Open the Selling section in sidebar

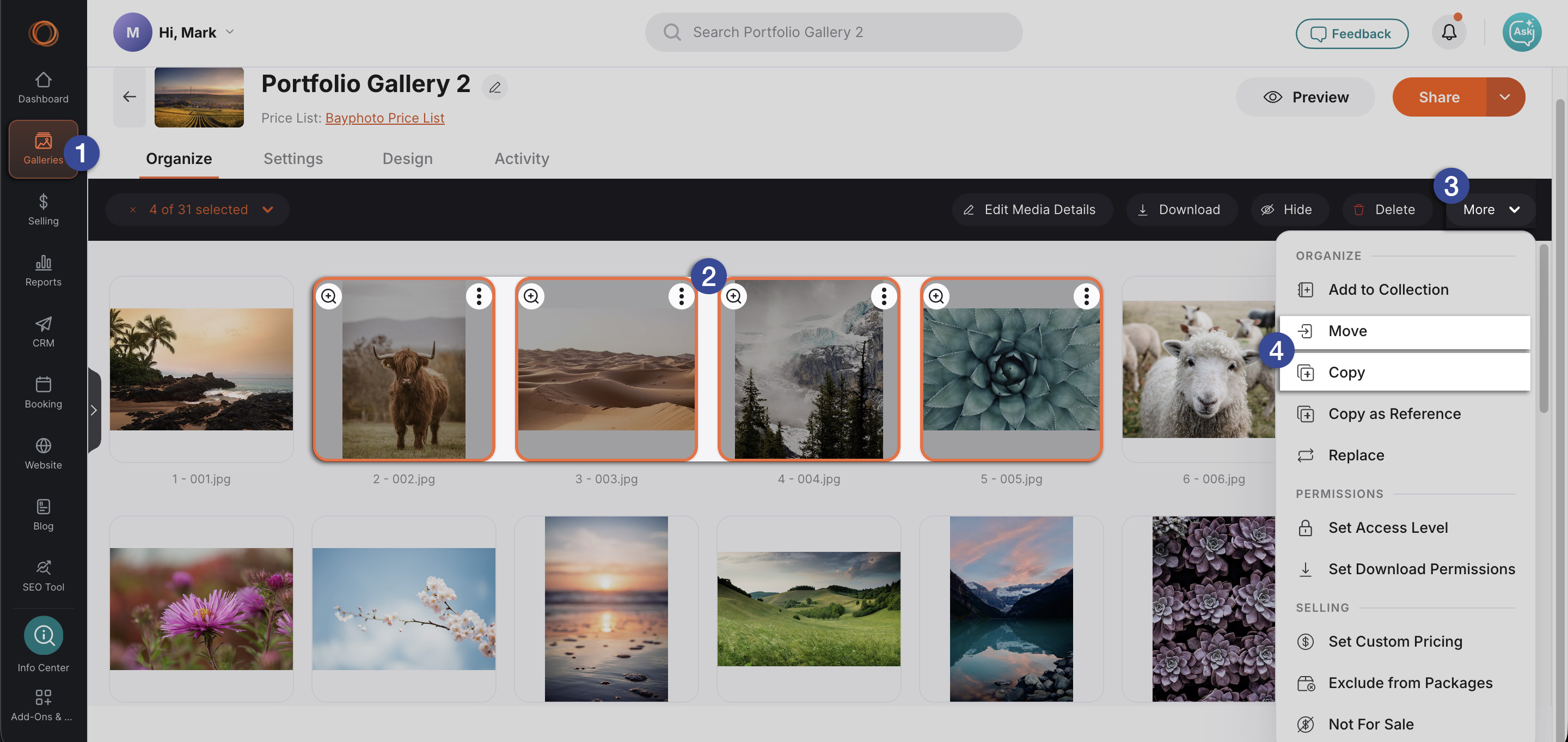(x=43, y=210)
